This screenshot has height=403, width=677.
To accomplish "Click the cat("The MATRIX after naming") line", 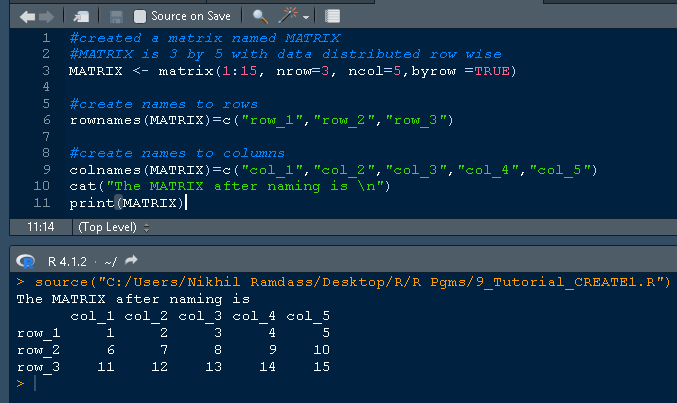I will tap(230, 186).
